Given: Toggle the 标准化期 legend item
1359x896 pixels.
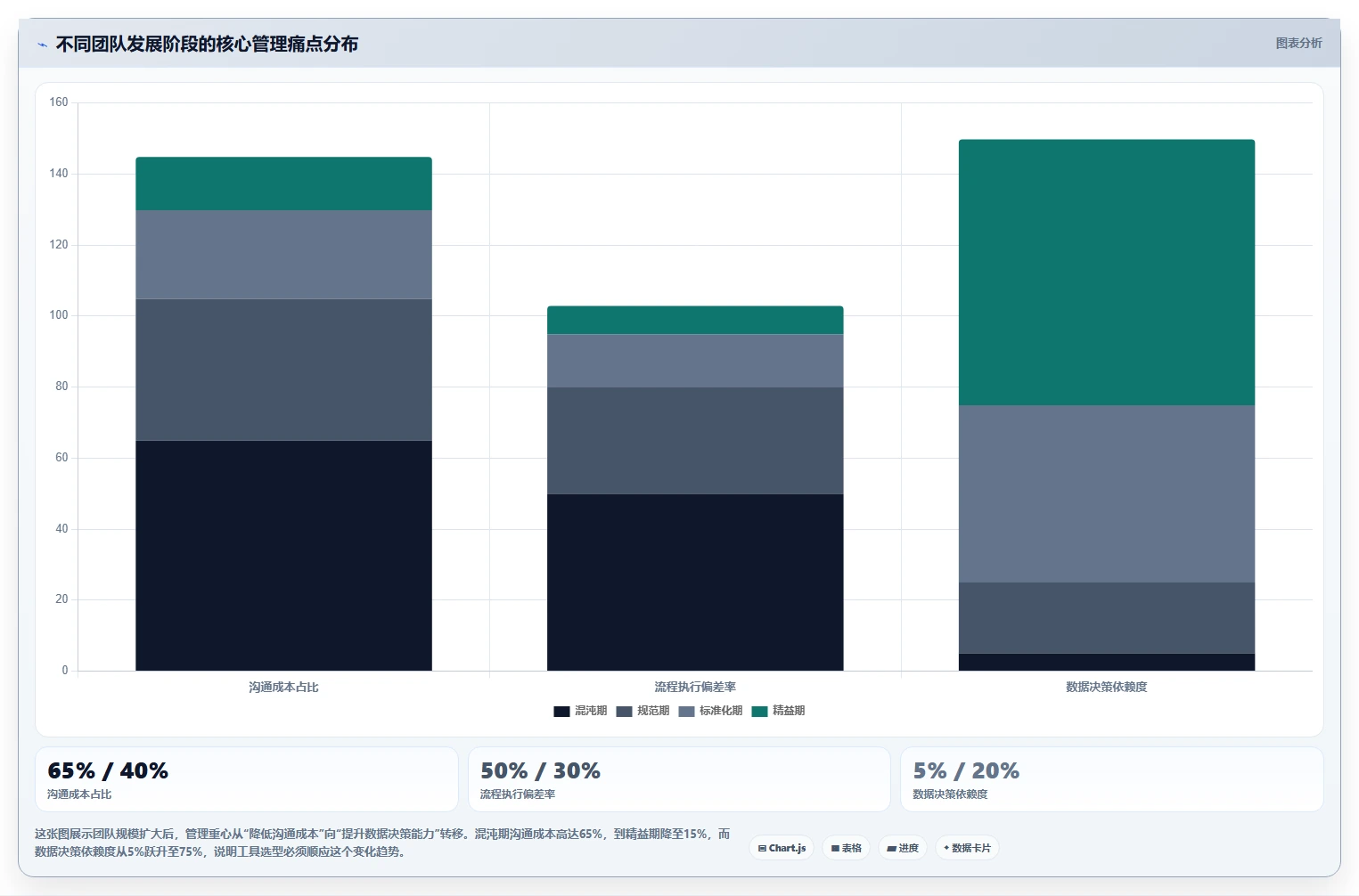Looking at the screenshot, I should [x=710, y=711].
